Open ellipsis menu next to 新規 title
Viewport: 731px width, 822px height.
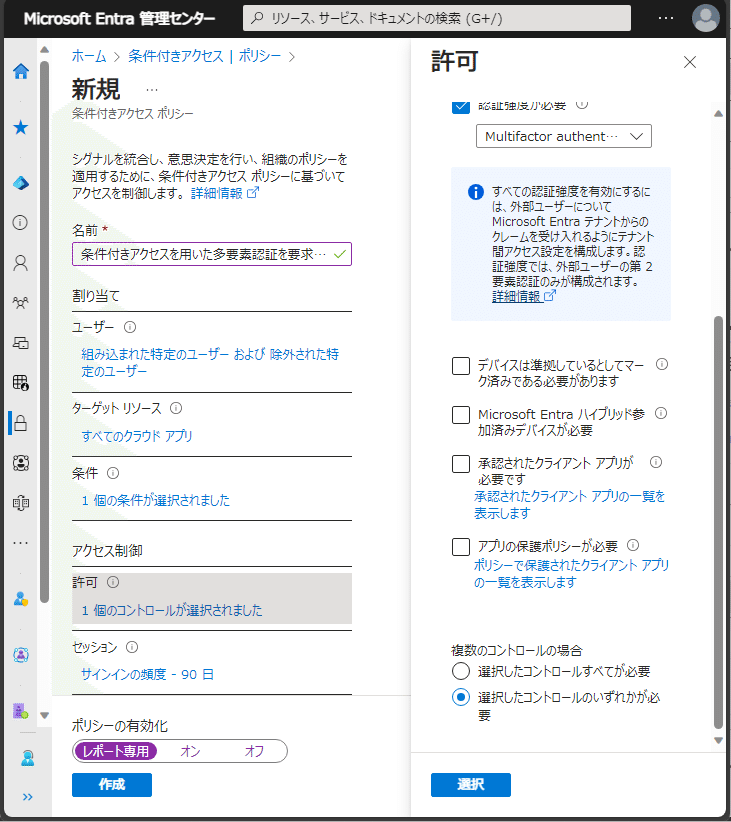(x=152, y=90)
